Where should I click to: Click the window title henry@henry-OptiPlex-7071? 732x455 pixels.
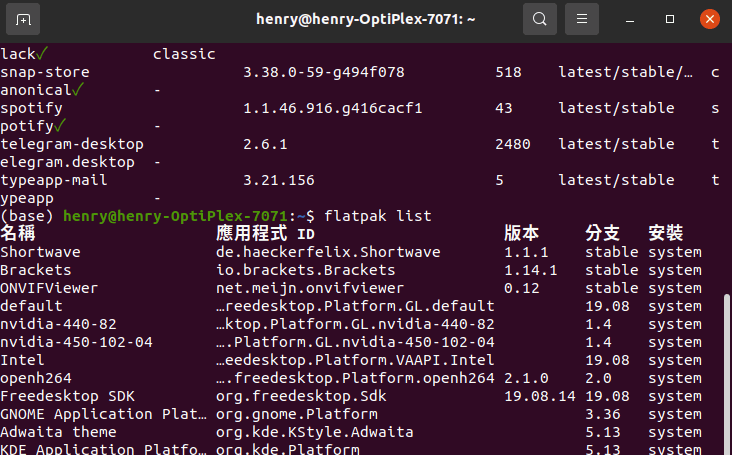366,19
